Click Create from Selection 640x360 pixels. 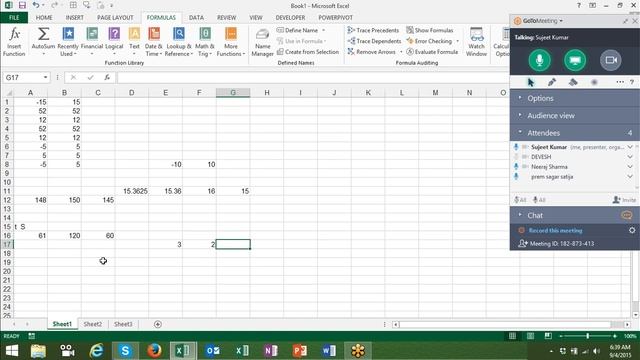[x=308, y=52]
